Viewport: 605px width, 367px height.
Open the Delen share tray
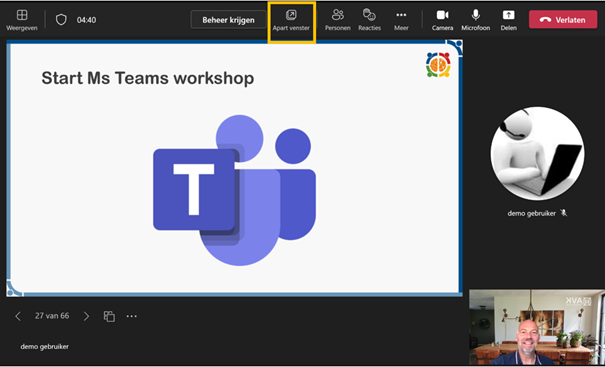(509, 20)
